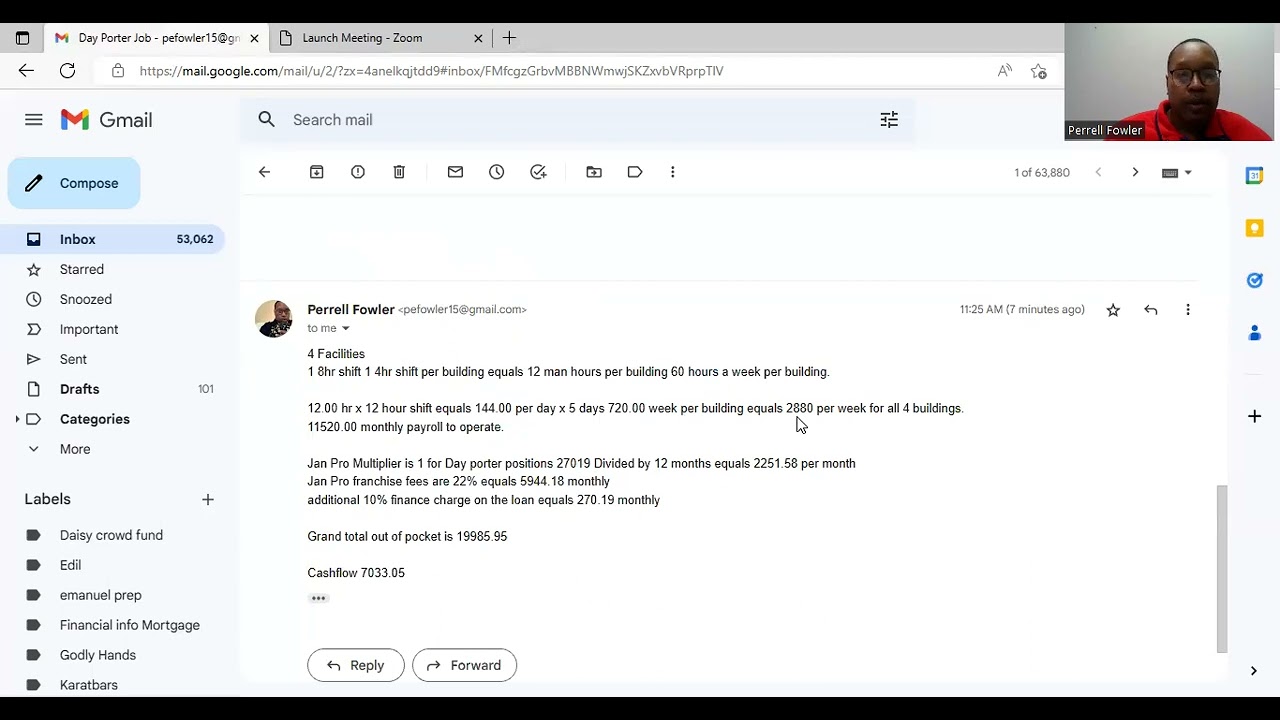Click the message pane vertical scrollbar
1280x720 pixels.
[x=1221, y=568]
